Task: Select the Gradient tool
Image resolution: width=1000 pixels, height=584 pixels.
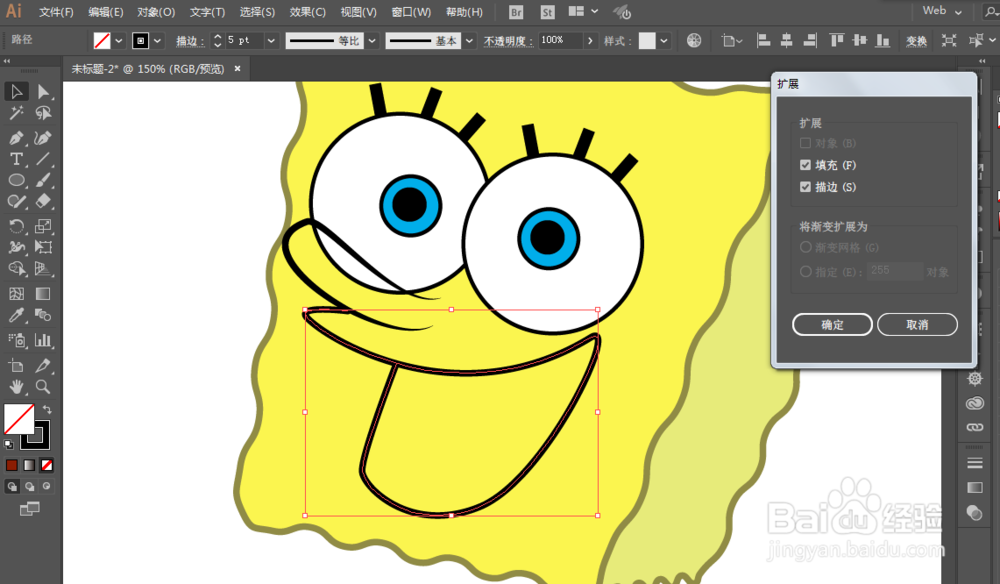Action: (x=43, y=294)
